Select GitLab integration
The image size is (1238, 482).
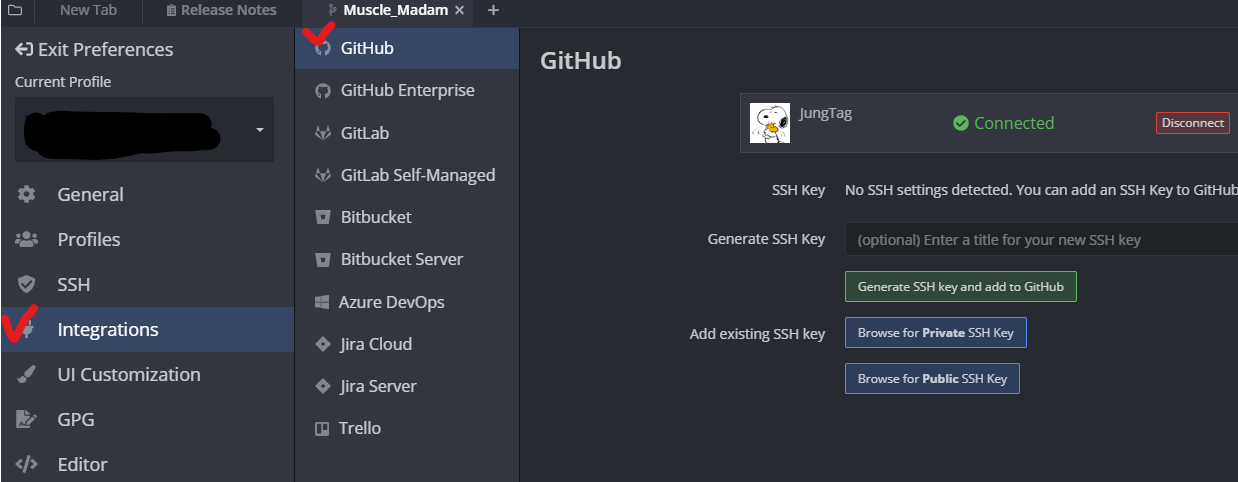pos(407,133)
